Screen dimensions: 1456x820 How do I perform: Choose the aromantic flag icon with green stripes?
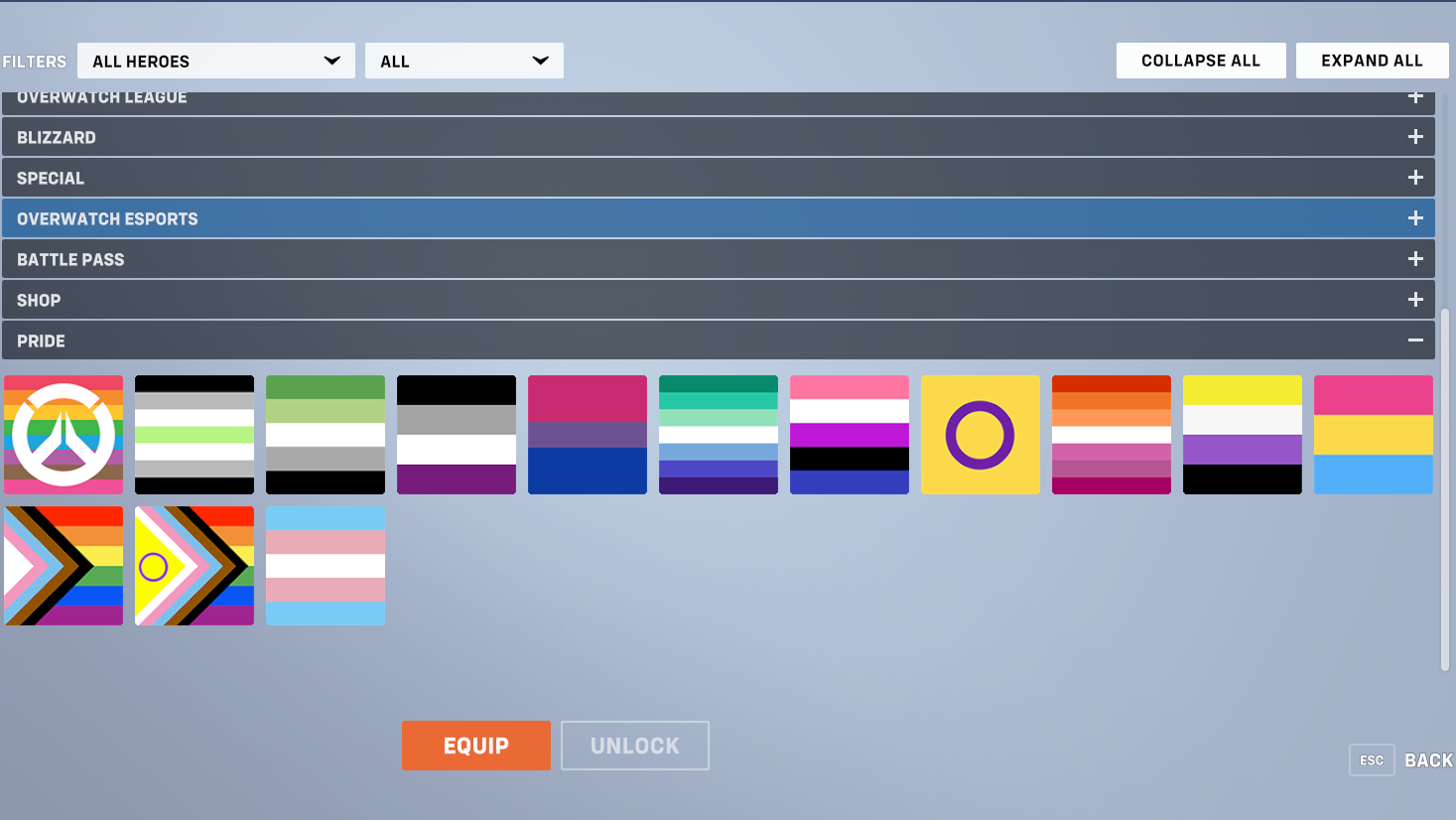point(326,435)
